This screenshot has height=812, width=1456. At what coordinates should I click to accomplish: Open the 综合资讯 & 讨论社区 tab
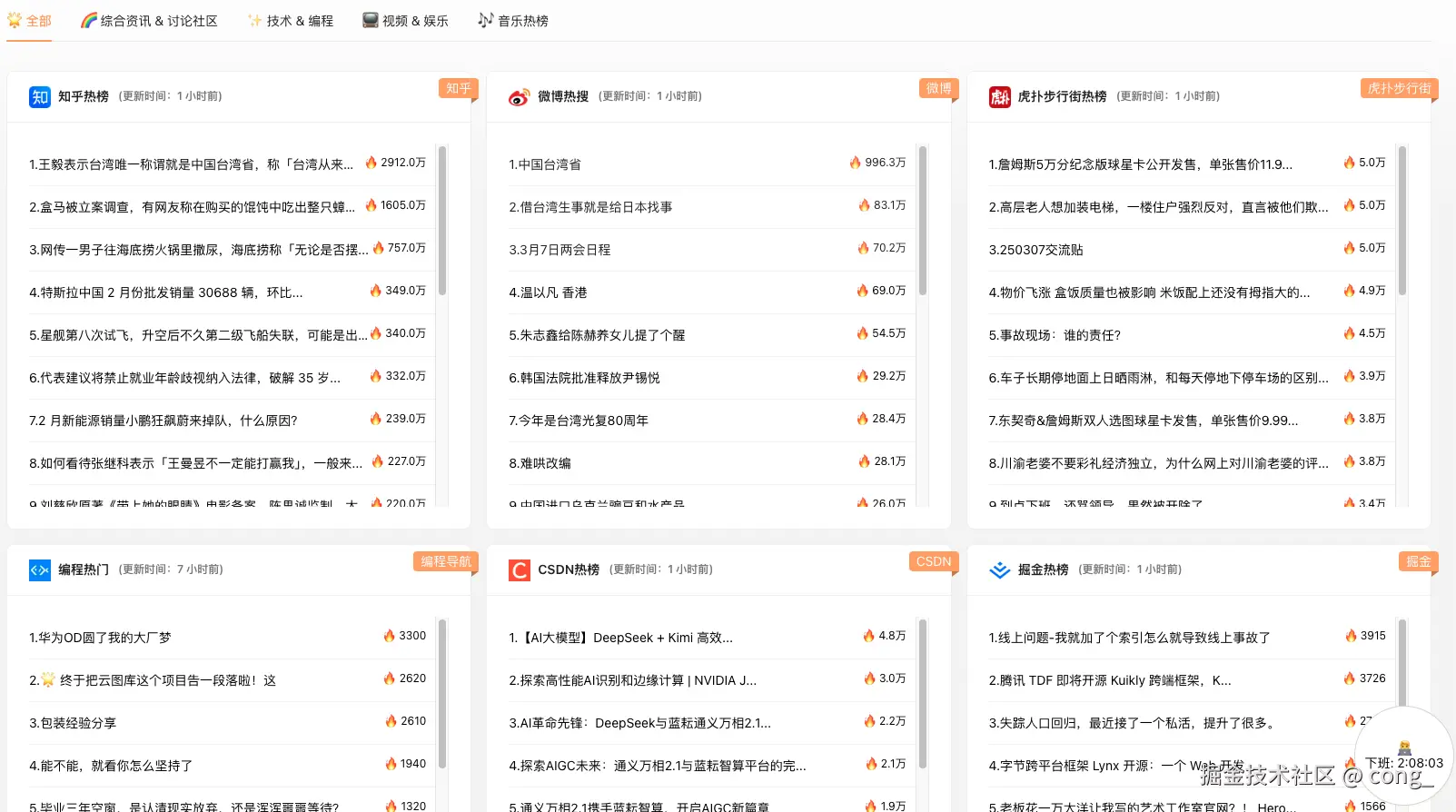pos(149,21)
